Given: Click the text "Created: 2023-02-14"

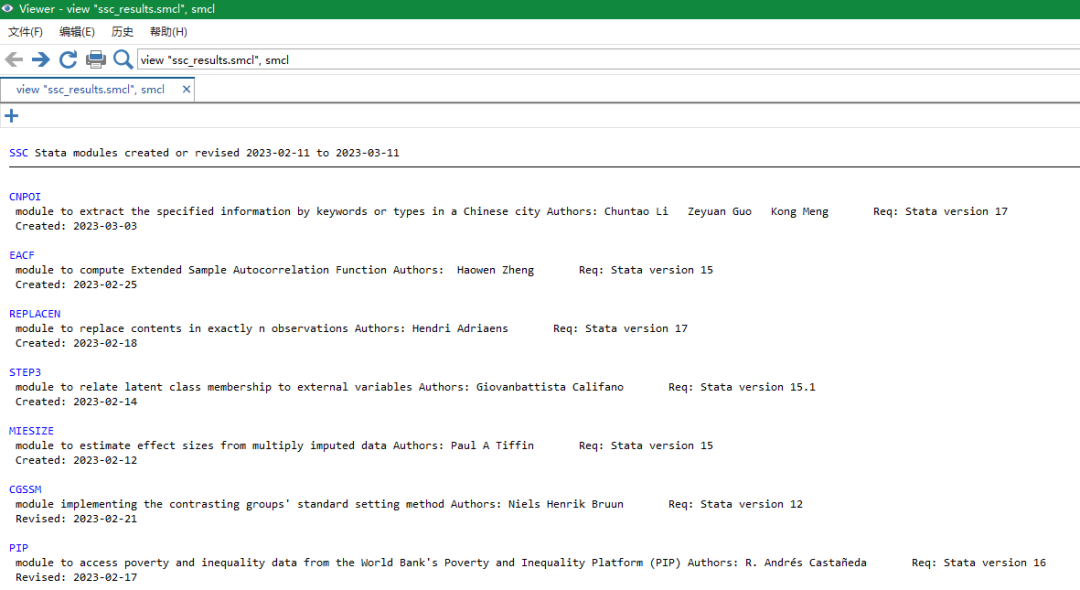Looking at the screenshot, I should 76,401.
